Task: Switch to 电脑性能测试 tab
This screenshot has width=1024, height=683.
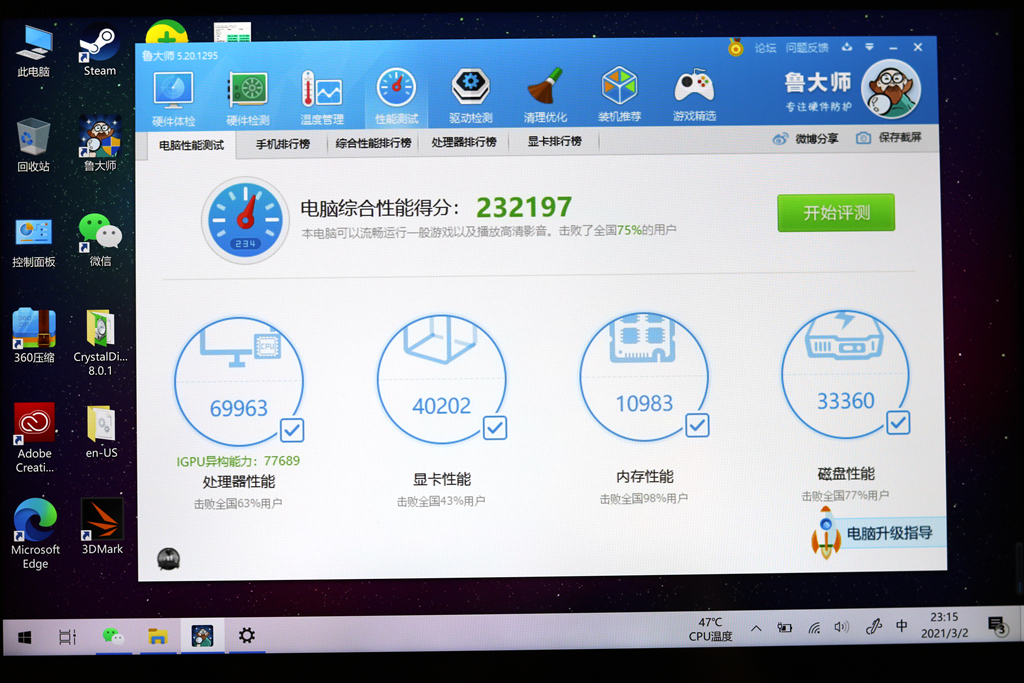Action: pos(191,145)
